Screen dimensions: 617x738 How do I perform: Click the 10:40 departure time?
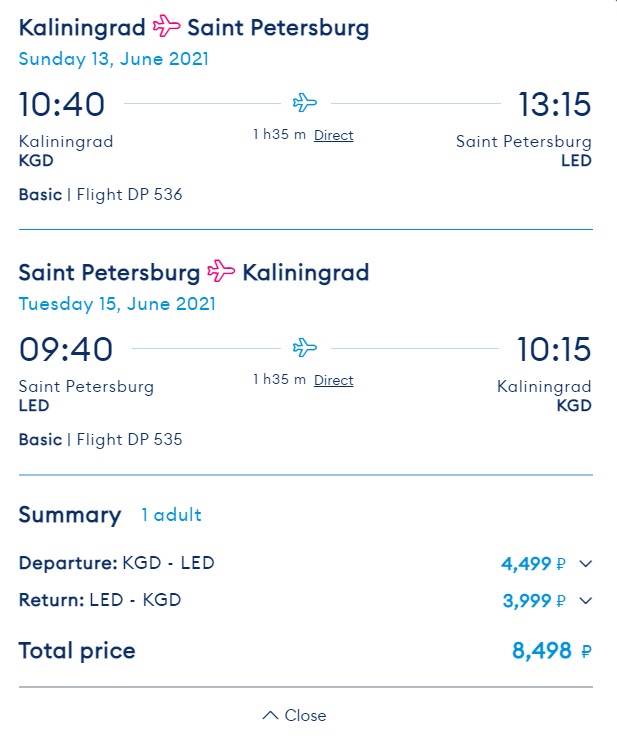[62, 104]
